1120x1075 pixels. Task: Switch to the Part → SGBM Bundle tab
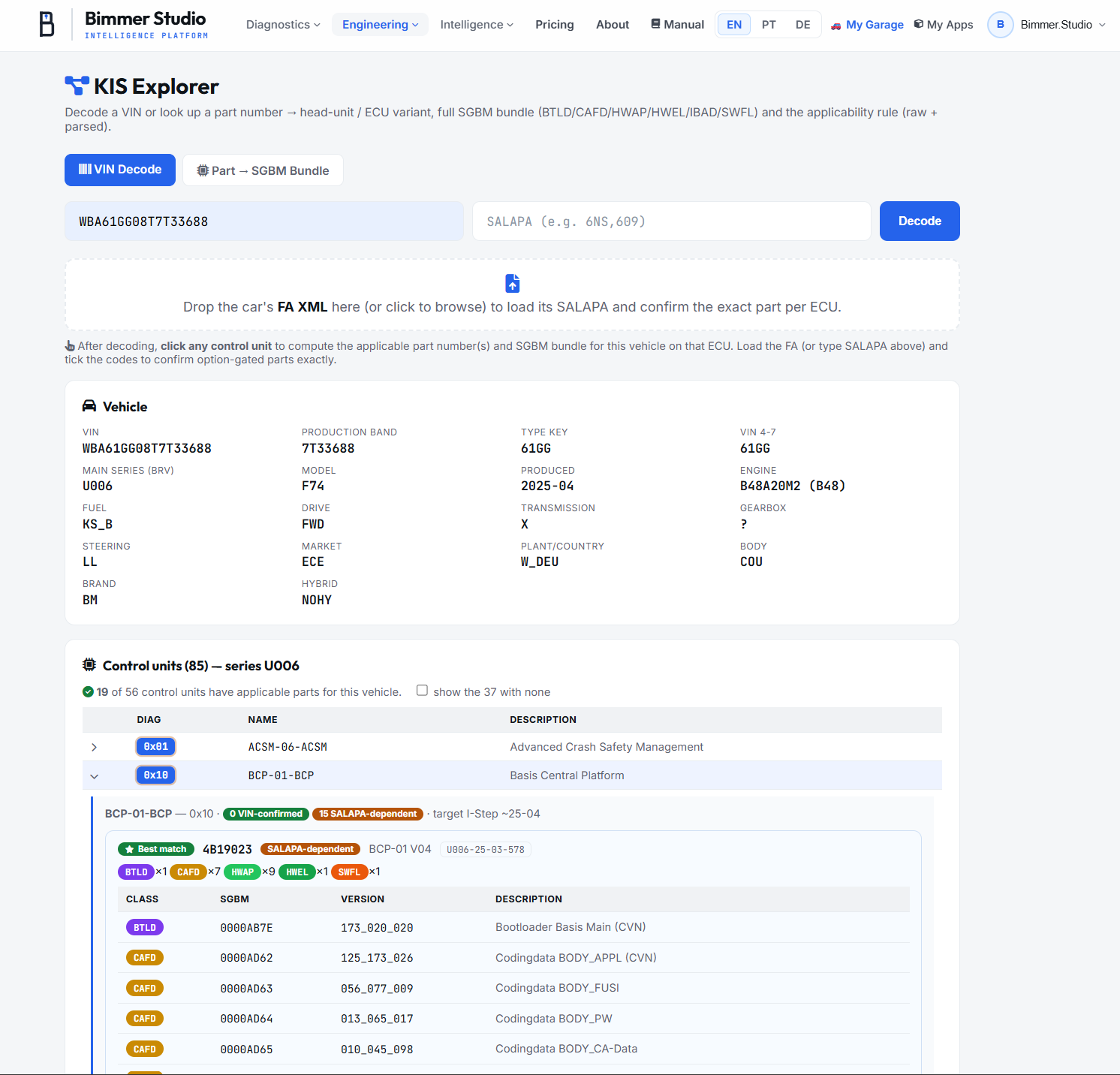point(263,170)
